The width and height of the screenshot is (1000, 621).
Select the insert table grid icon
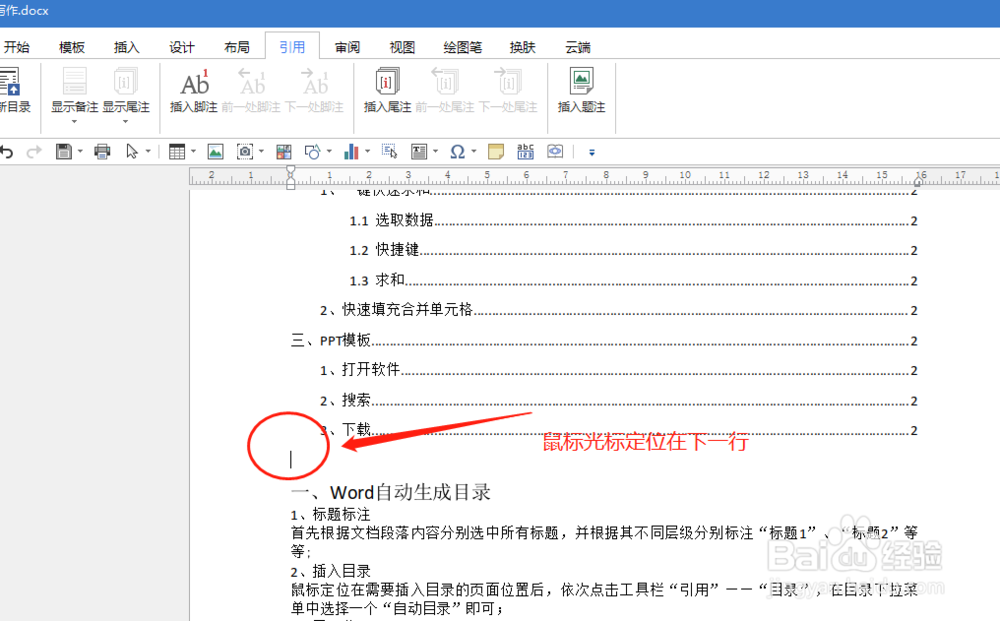point(178,151)
